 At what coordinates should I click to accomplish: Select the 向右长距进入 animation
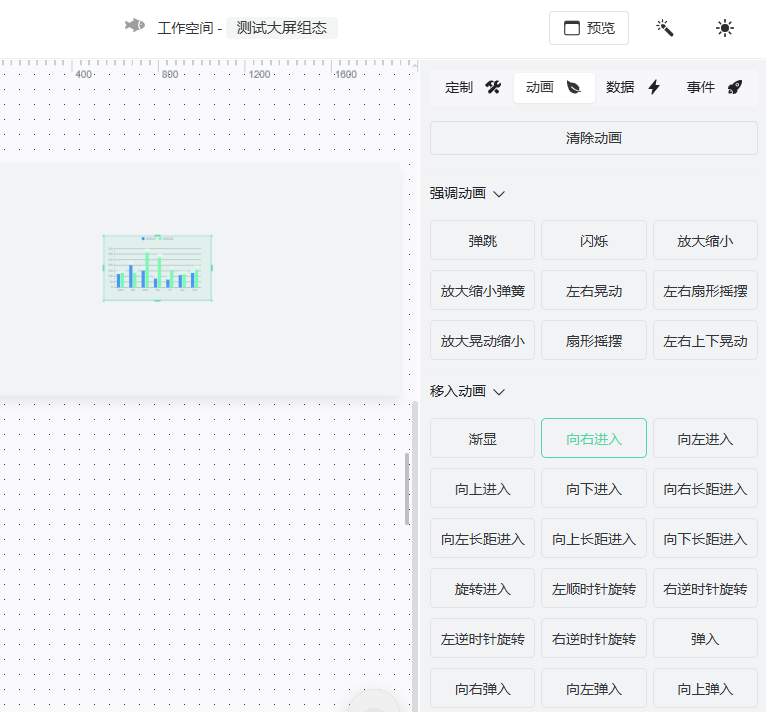coord(705,489)
